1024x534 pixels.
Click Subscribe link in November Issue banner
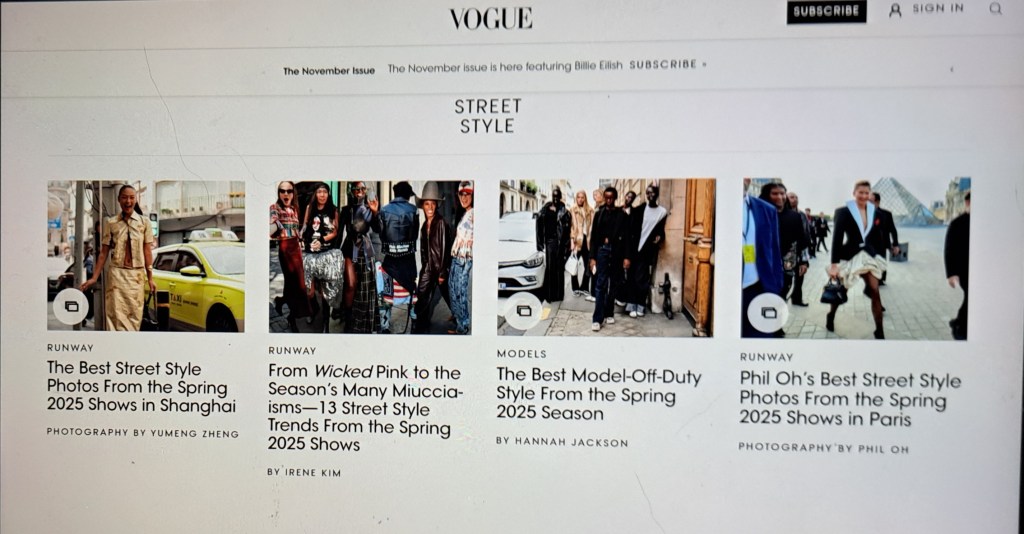point(667,65)
